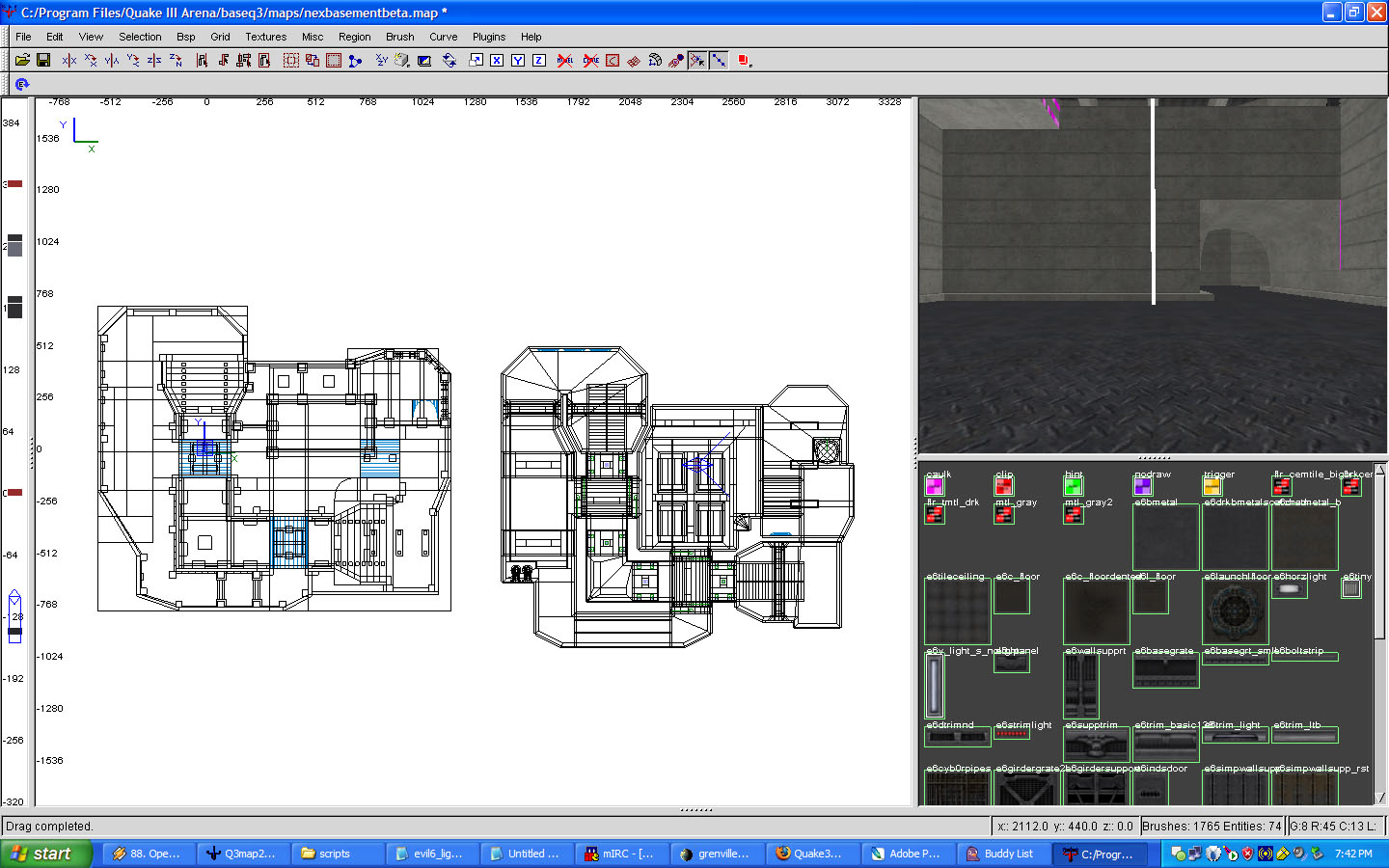
Task: Switch to mIRC taskbar window
Action: [x=622, y=854]
